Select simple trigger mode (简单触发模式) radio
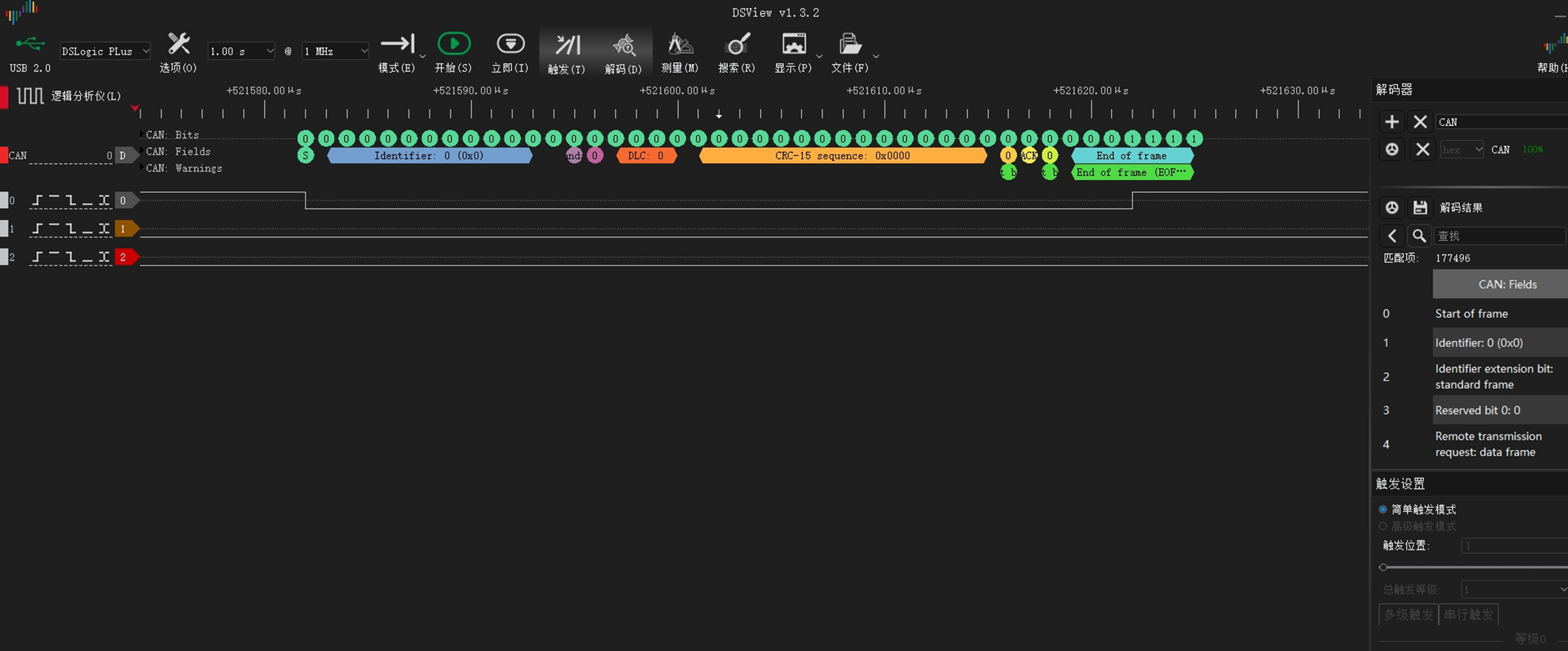Image resolution: width=1568 pixels, height=651 pixels. (1383, 509)
